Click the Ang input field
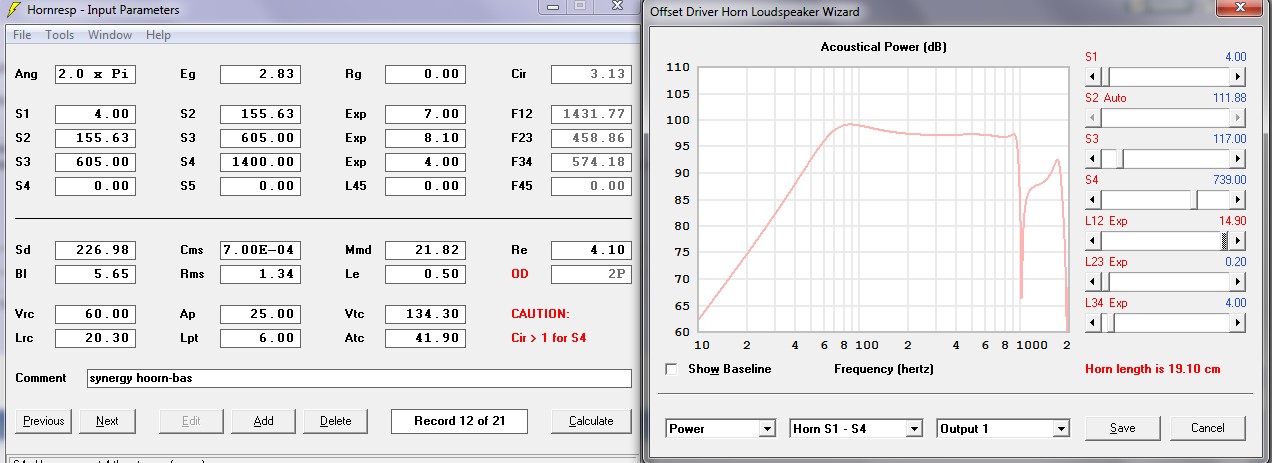The height and width of the screenshot is (463, 1272). [95, 74]
